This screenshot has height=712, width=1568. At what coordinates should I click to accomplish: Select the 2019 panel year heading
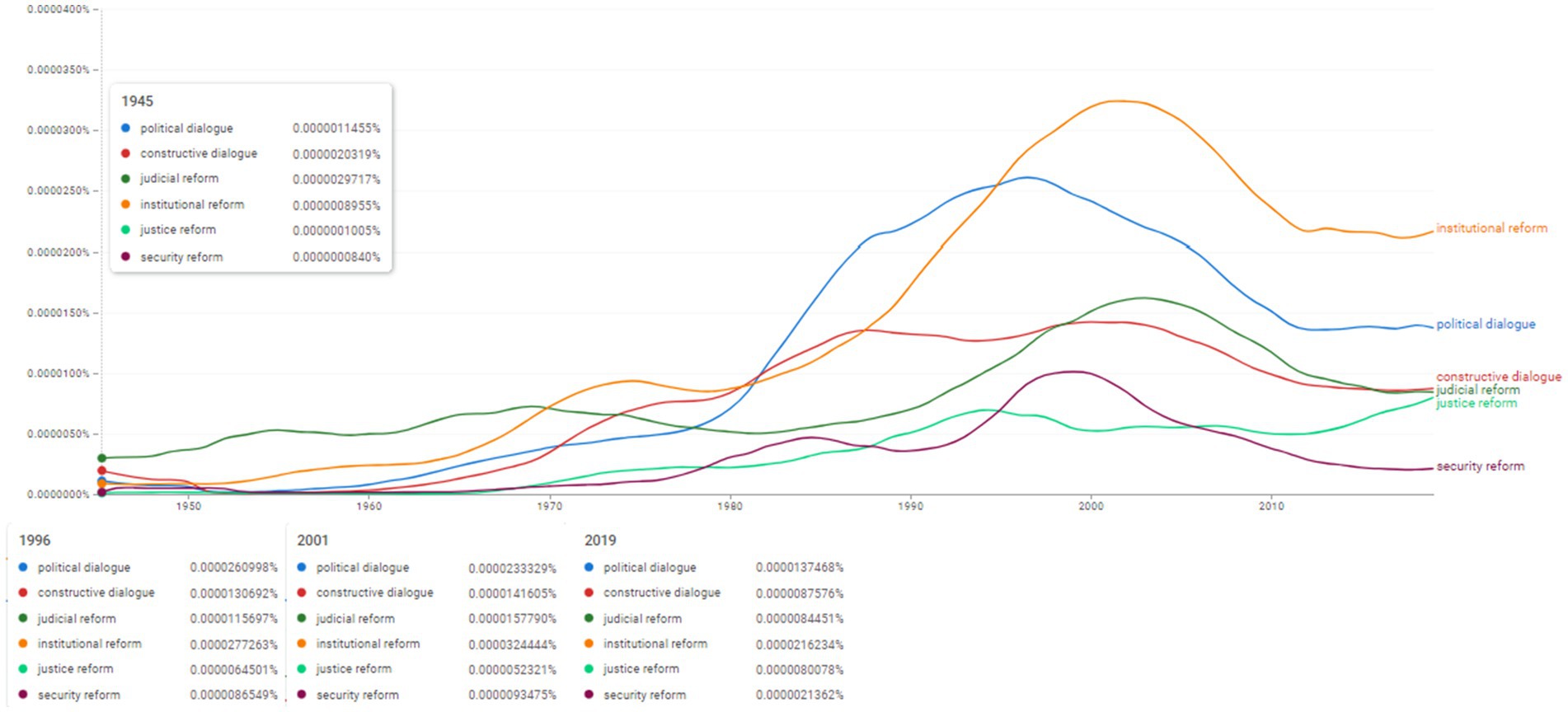click(x=600, y=541)
